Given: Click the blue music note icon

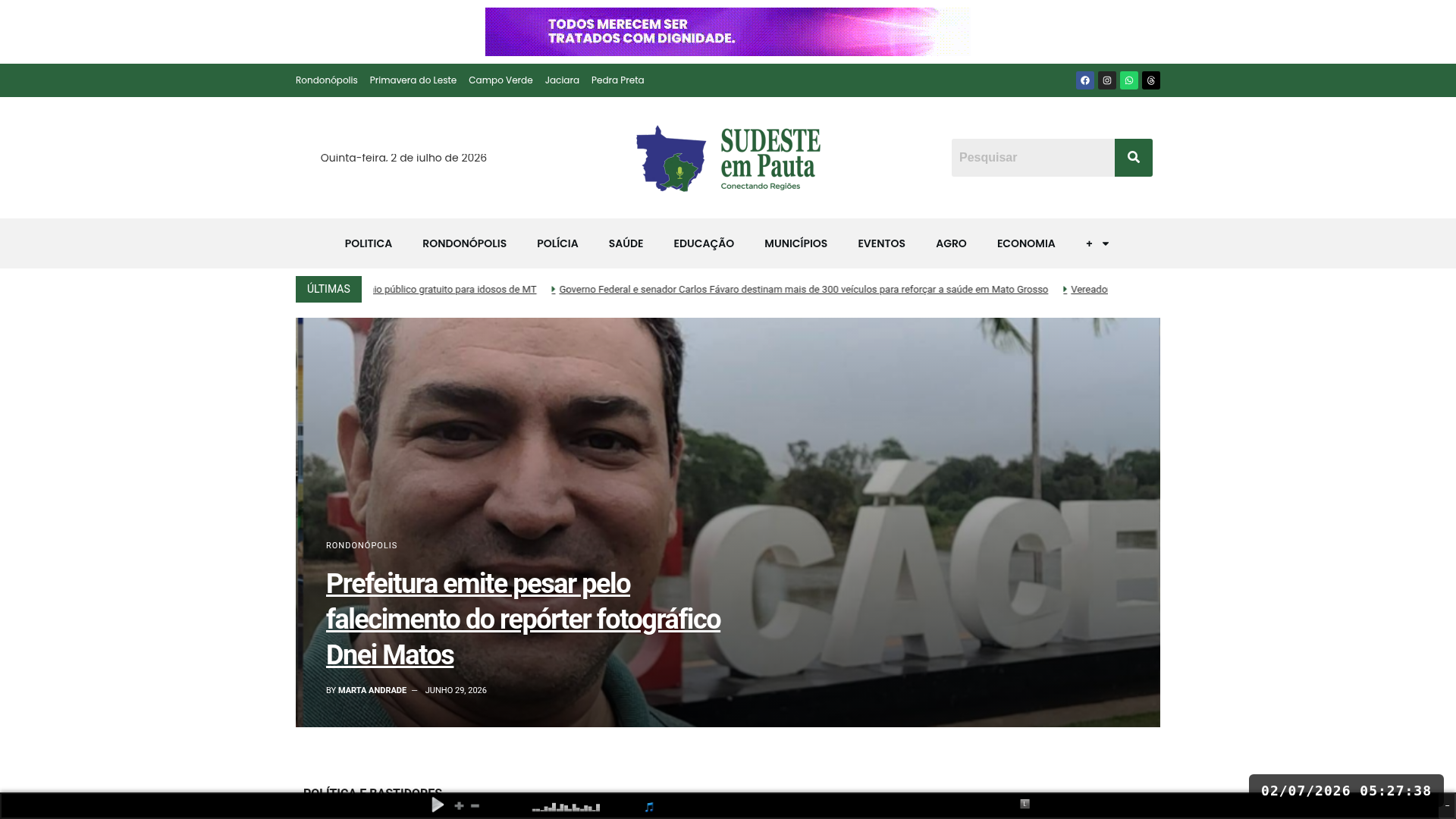Looking at the screenshot, I should coord(649,807).
